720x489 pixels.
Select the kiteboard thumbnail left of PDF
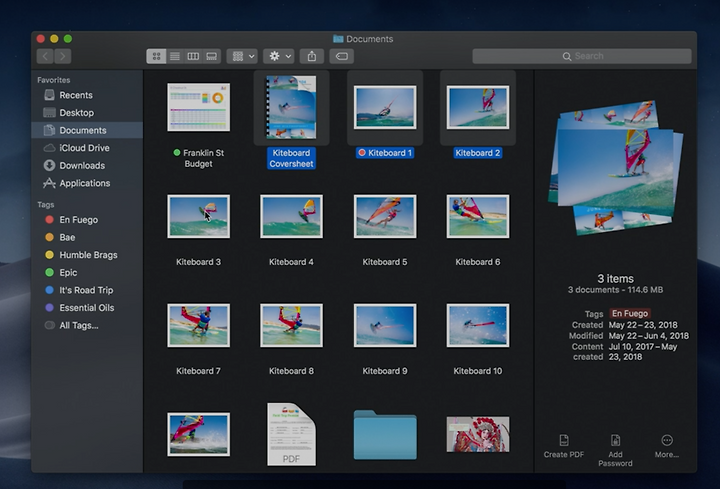click(x=198, y=434)
